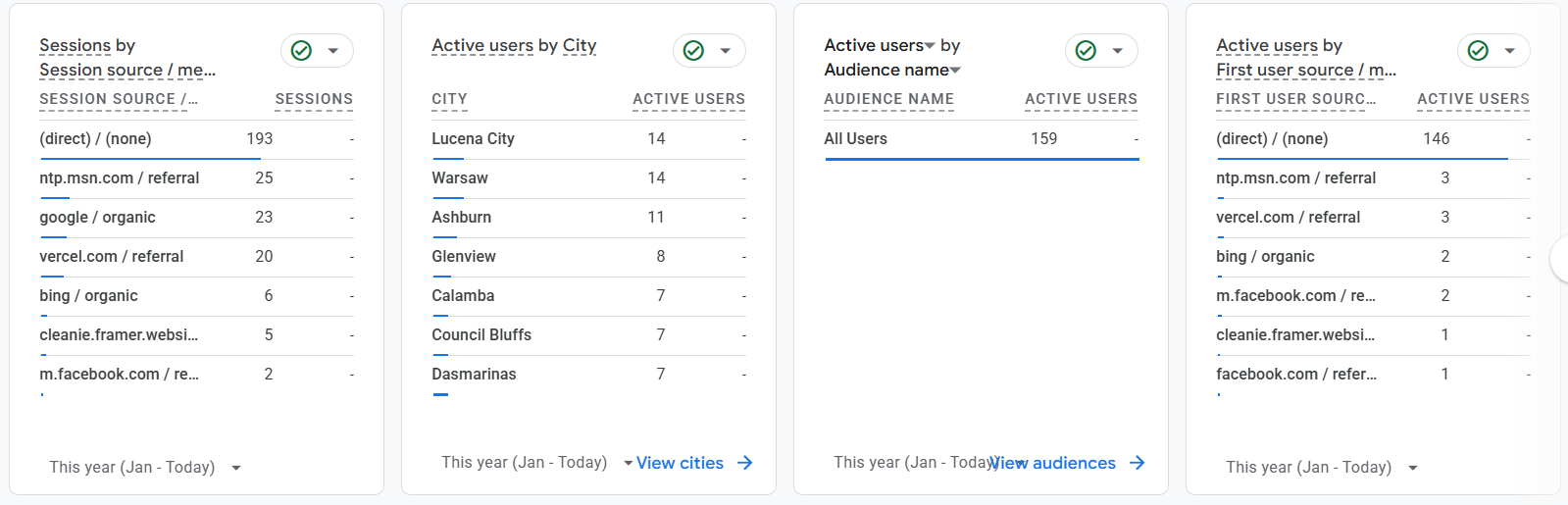Screen dimensions: 1568x505
Task: Select the All Users audience row
Action: (981, 139)
